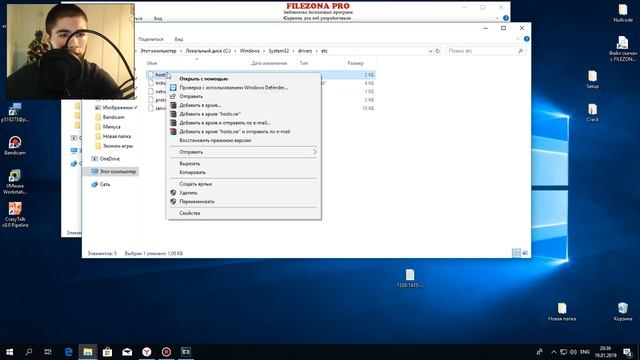Select the 'Crack' desktop file icon
Viewport: 640px width, 360px height.
(593, 113)
